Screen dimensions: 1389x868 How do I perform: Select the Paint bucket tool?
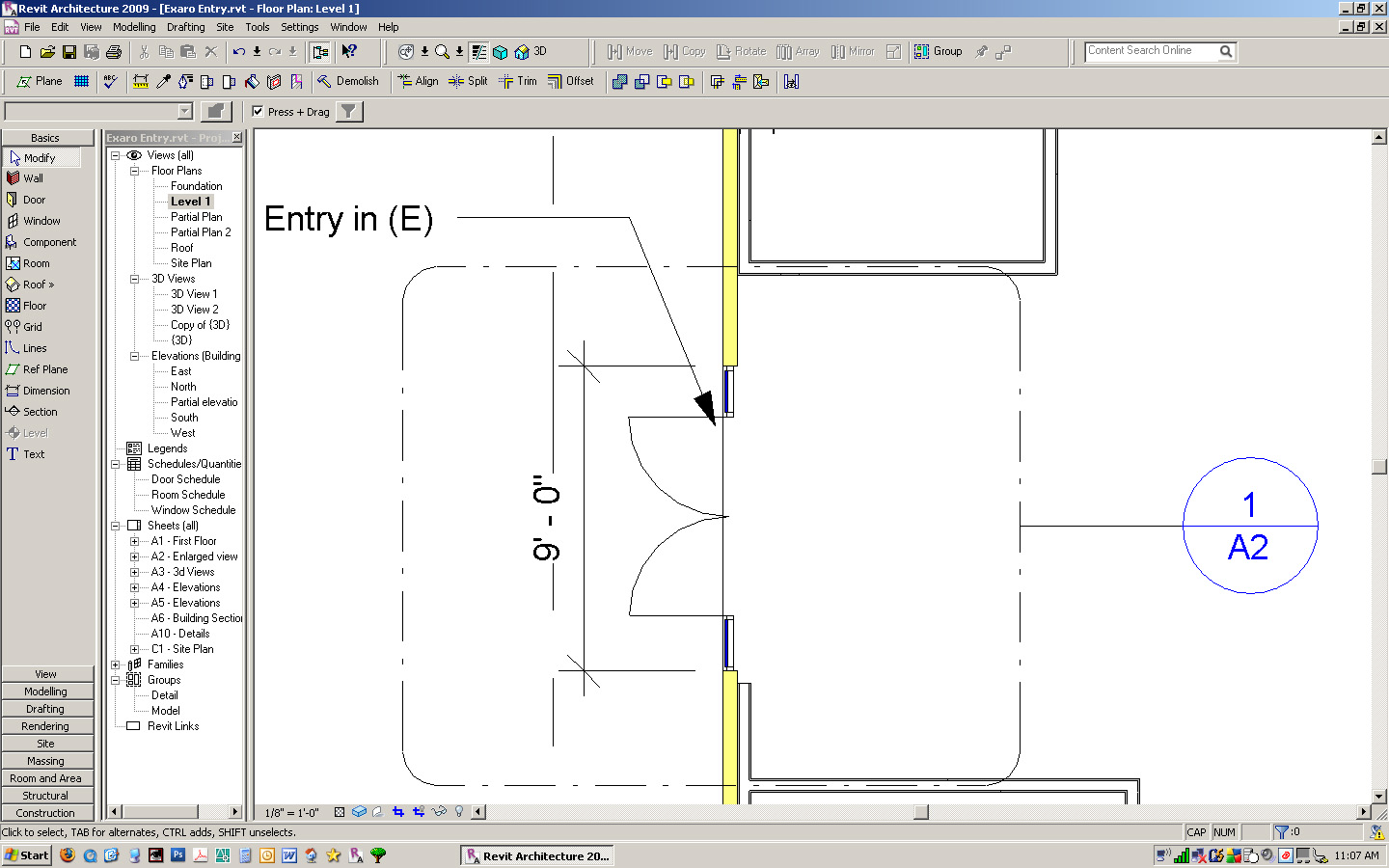[x=252, y=82]
